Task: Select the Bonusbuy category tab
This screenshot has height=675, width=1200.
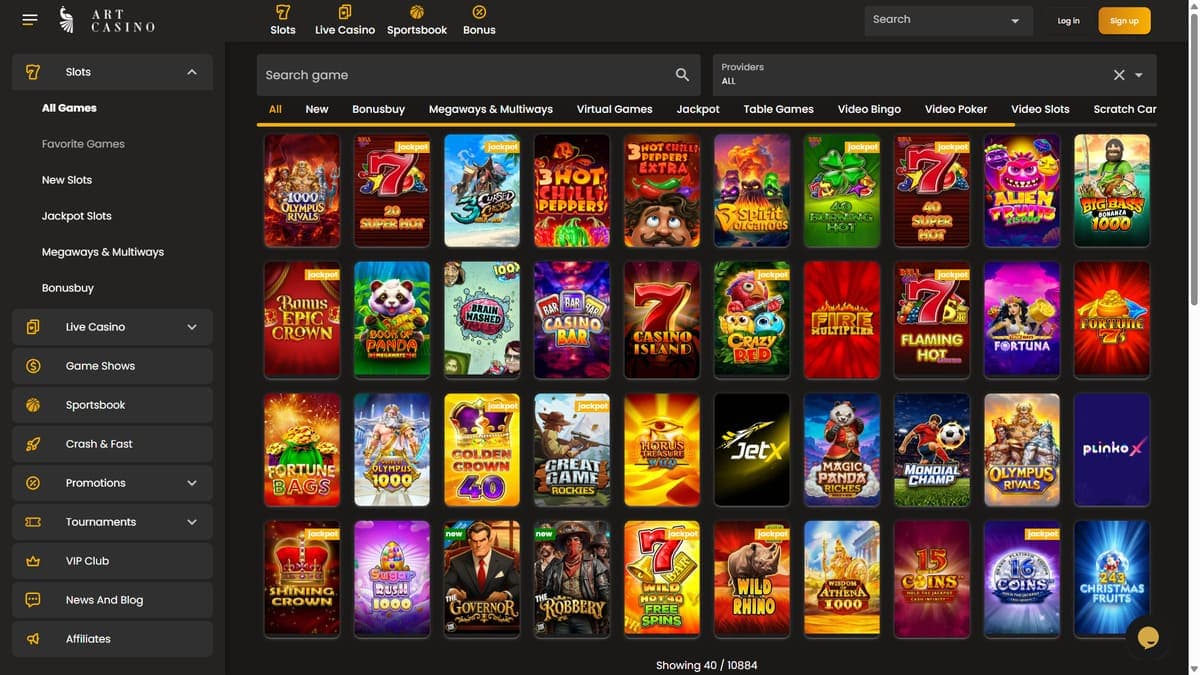Action: [x=378, y=109]
